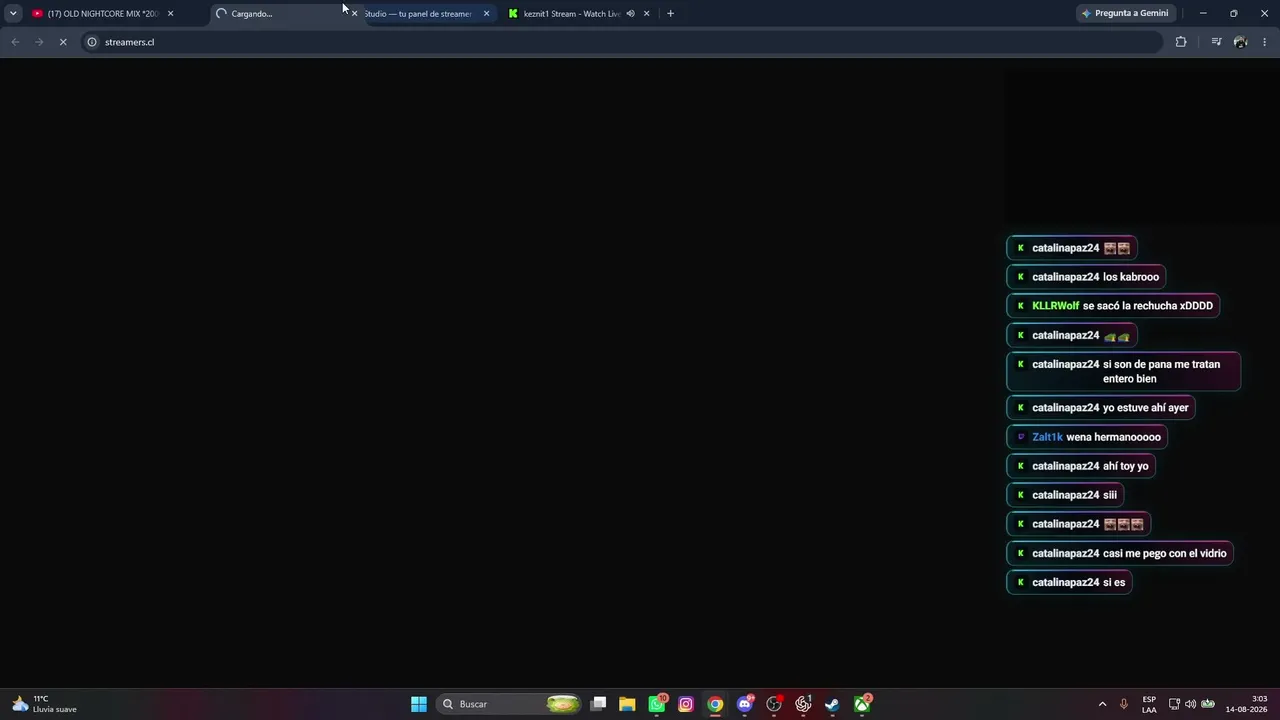Open Discord from the taskbar
1280x720 pixels.
(745, 704)
